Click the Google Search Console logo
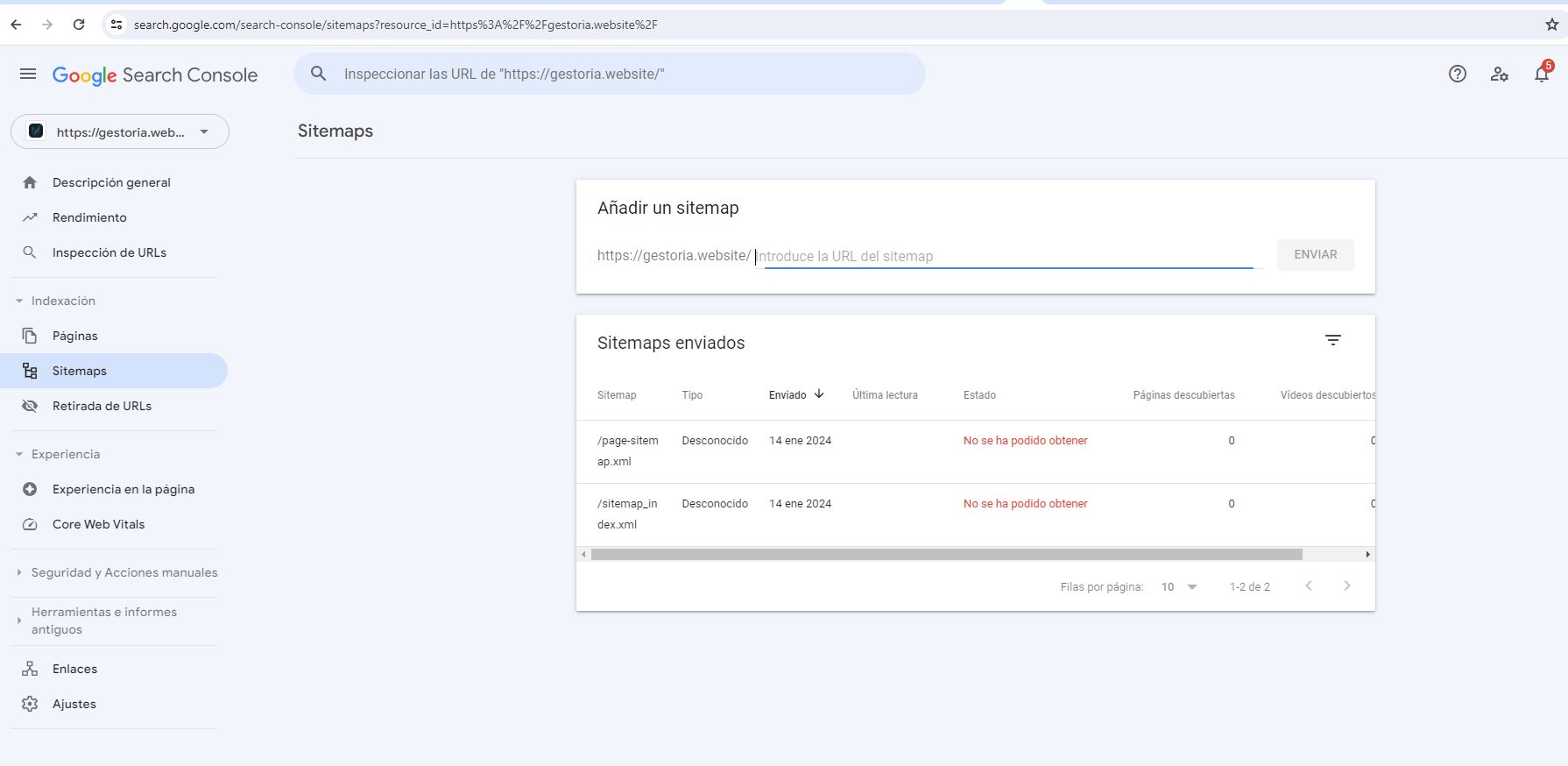Screen dimensions: 1568x766 (155, 75)
